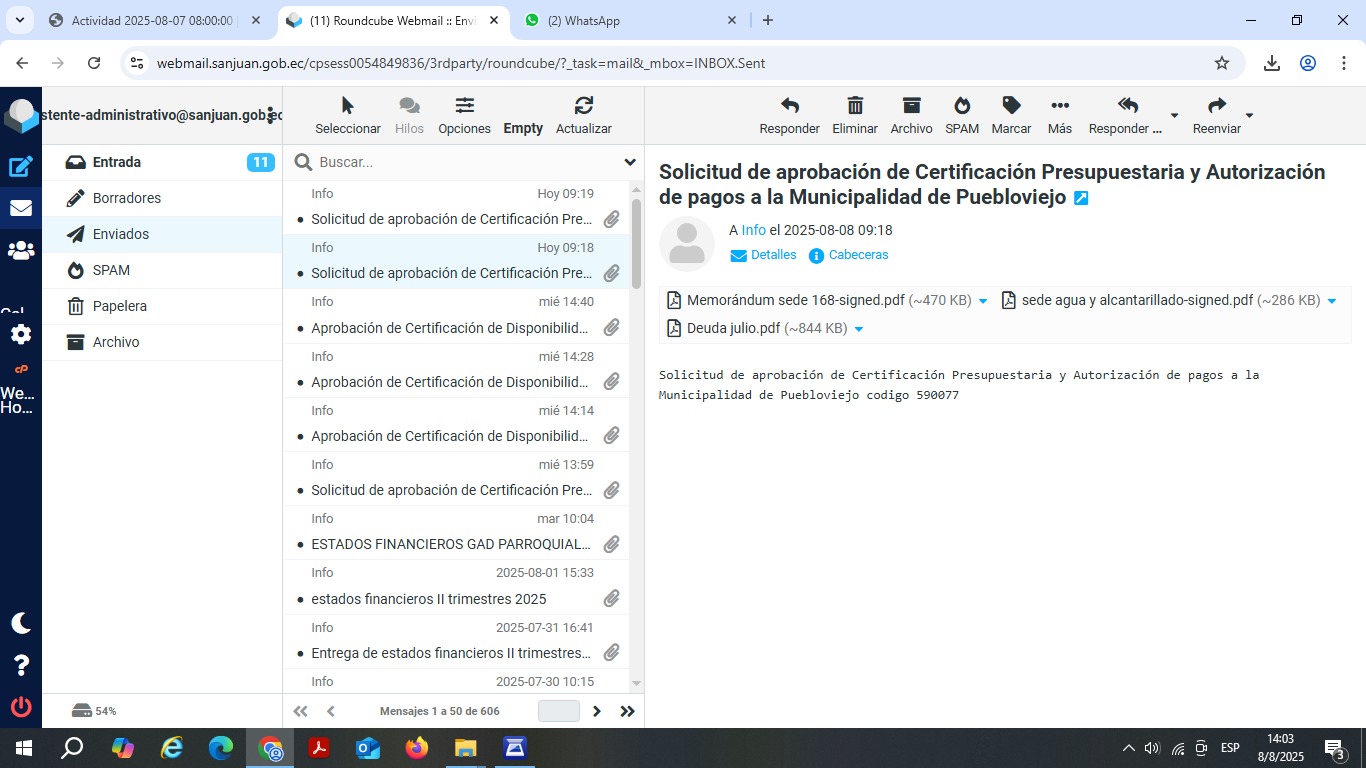Click the Cabeceras headers link
Viewport: 1366px width, 768px height.
[x=857, y=255]
